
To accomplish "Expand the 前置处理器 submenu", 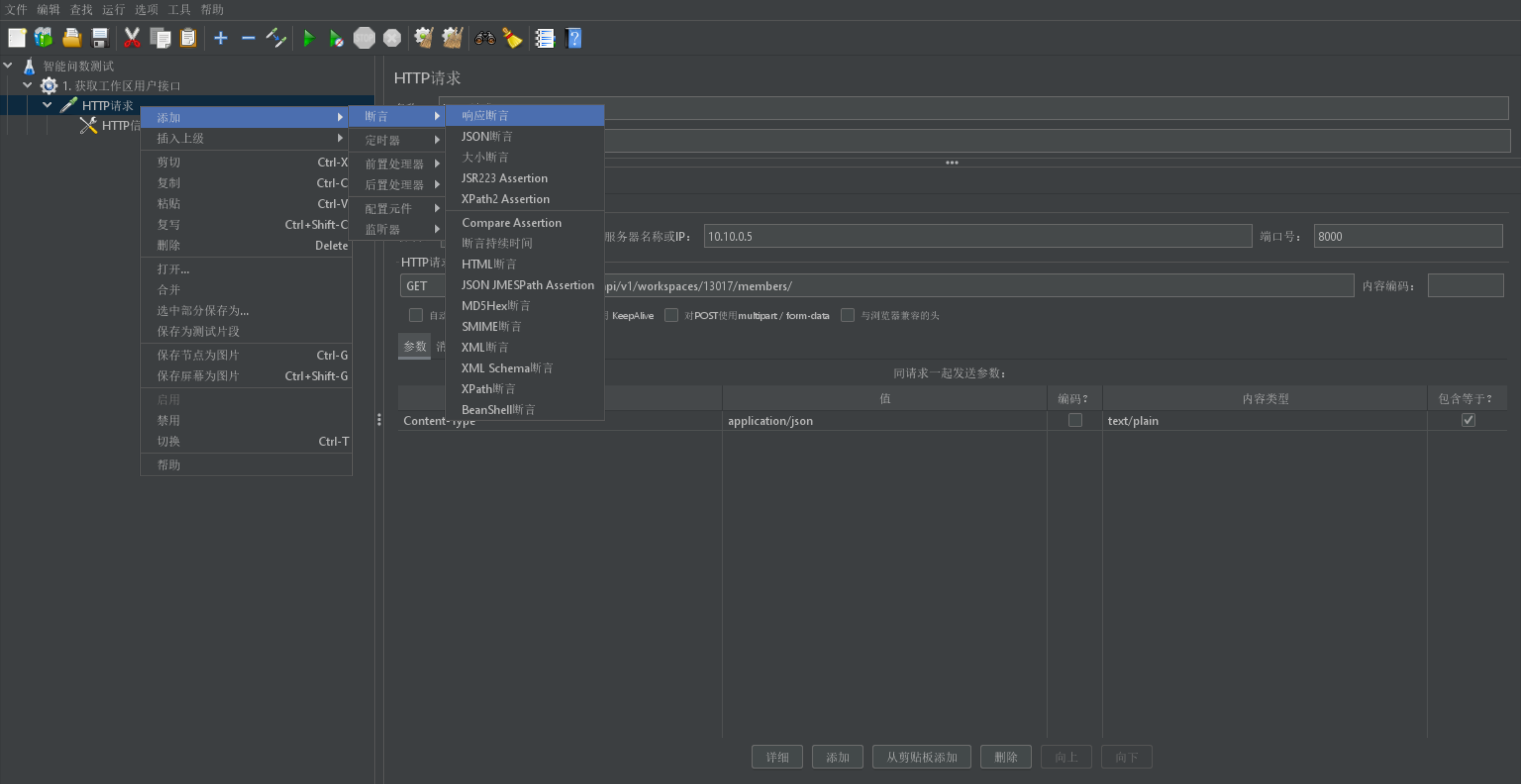I will pos(397,164).
